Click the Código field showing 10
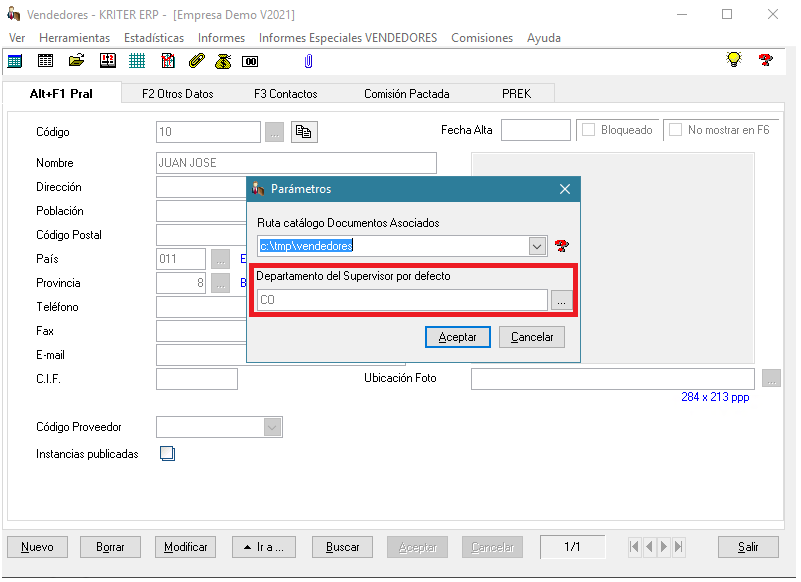This screenshot has width=801, height=582. point(208,132)
